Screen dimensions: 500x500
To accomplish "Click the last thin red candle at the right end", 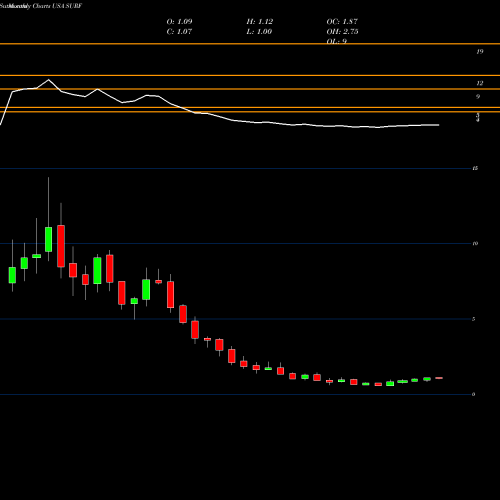I will (x=439, y=378).
